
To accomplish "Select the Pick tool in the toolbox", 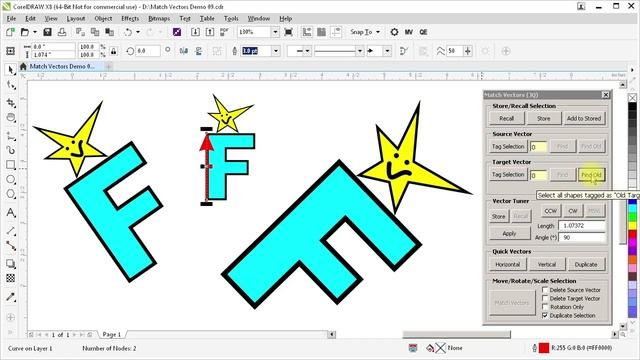I will click(11, 70).
